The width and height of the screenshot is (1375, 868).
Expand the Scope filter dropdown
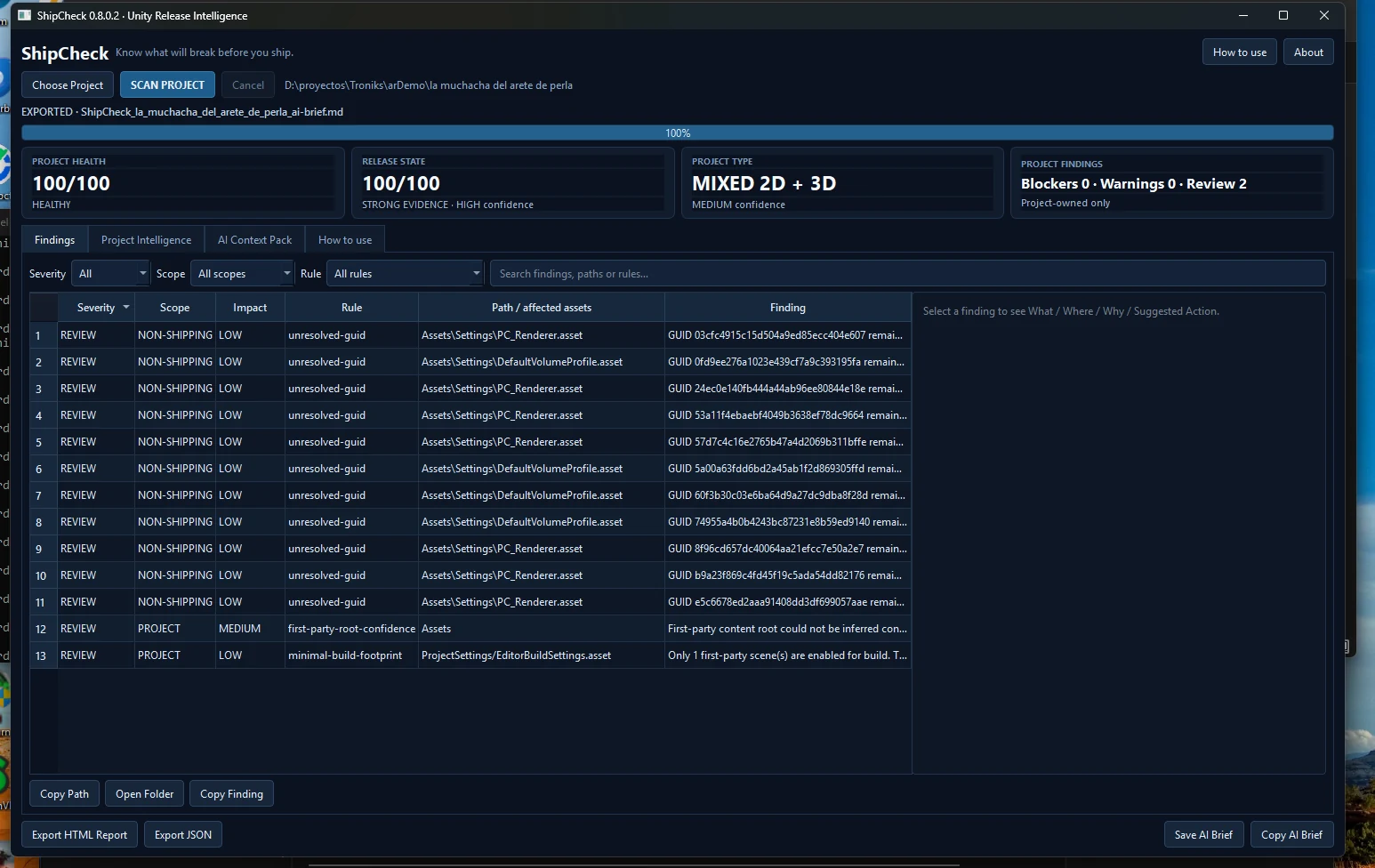pyautogui.click(x=242, y=274)
